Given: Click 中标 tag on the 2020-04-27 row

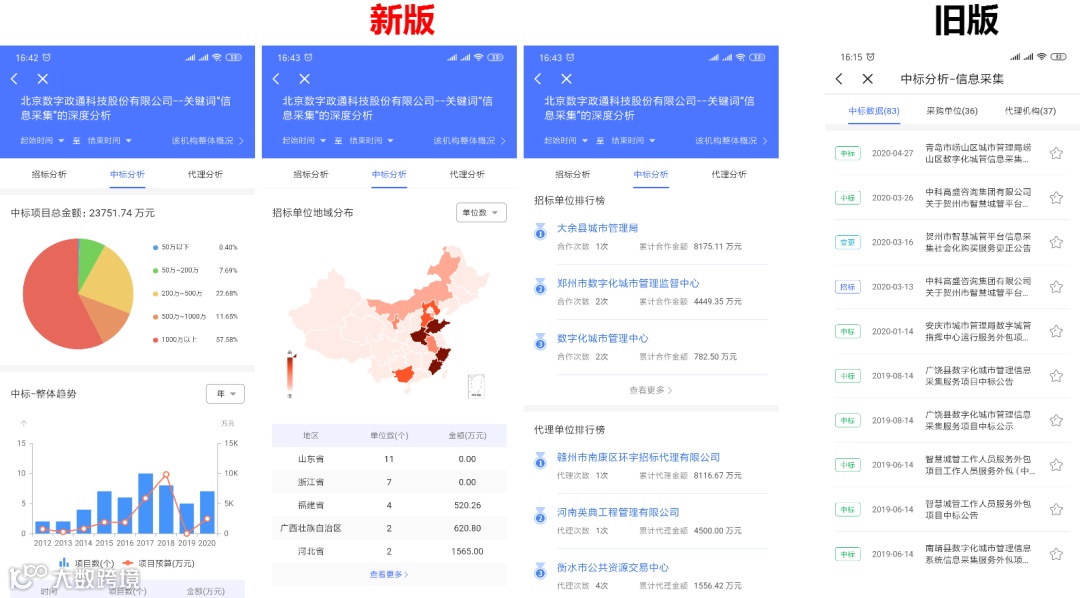Looking at the screenshot, I should tap(848, 153).
